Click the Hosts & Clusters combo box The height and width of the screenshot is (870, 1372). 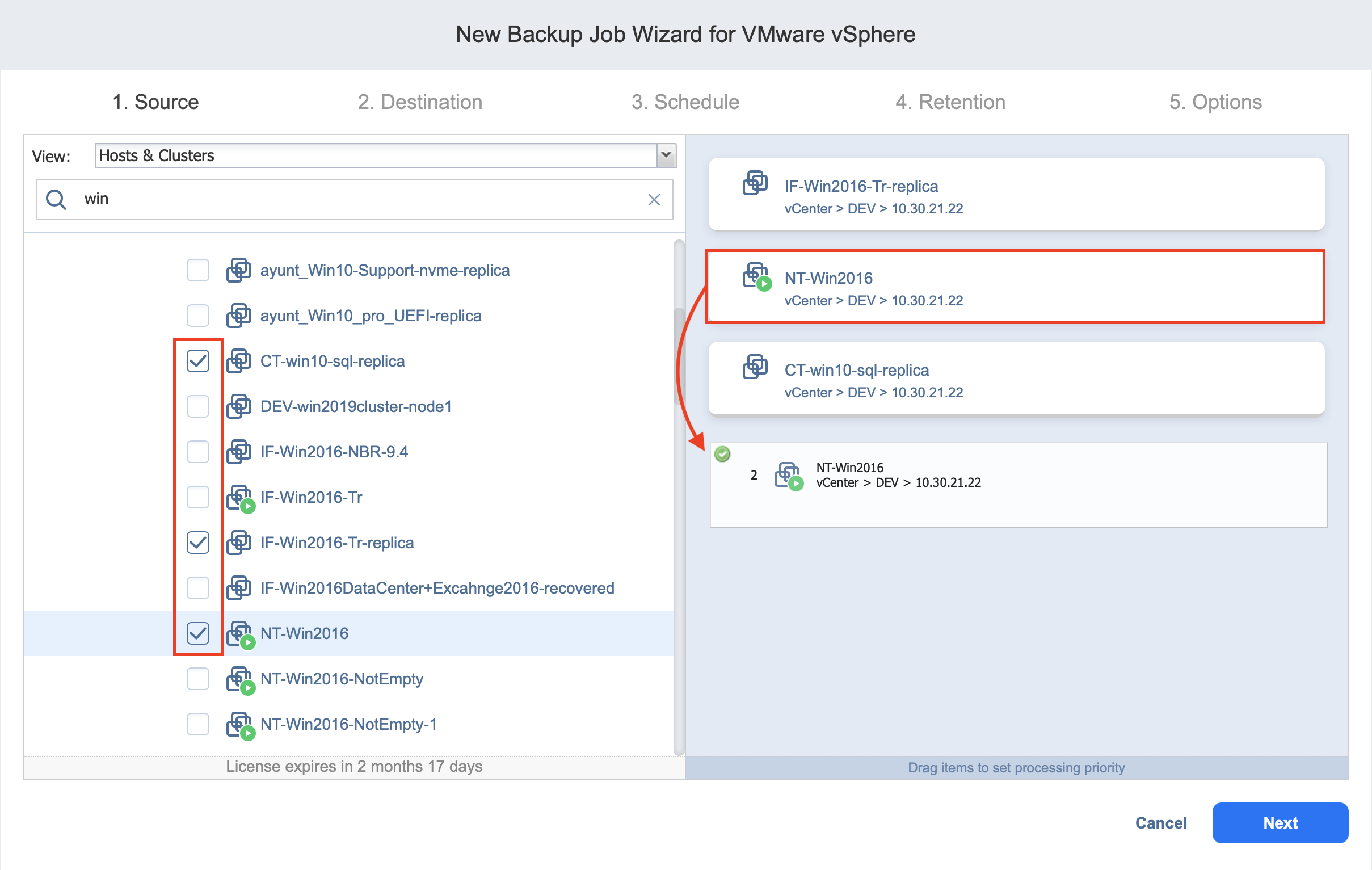tap(385, 155)
